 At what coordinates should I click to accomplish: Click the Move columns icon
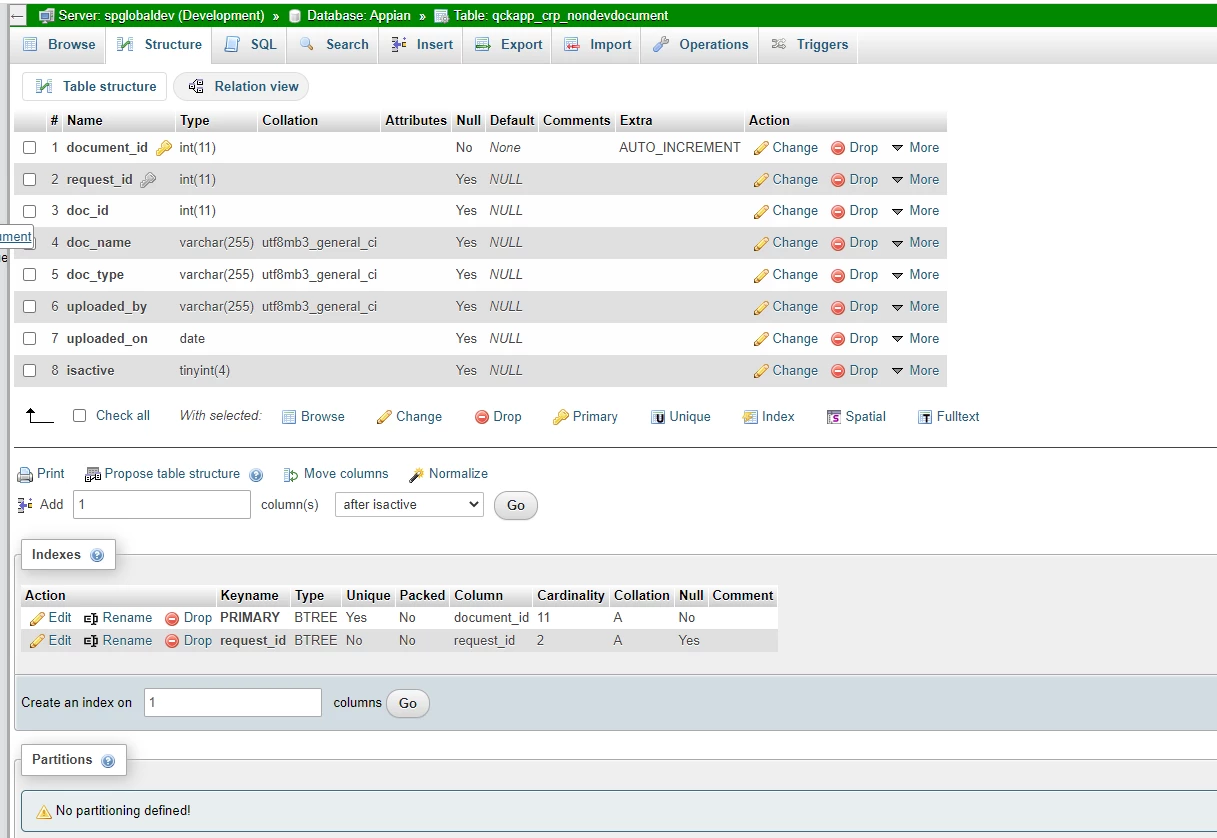(291, 475)
